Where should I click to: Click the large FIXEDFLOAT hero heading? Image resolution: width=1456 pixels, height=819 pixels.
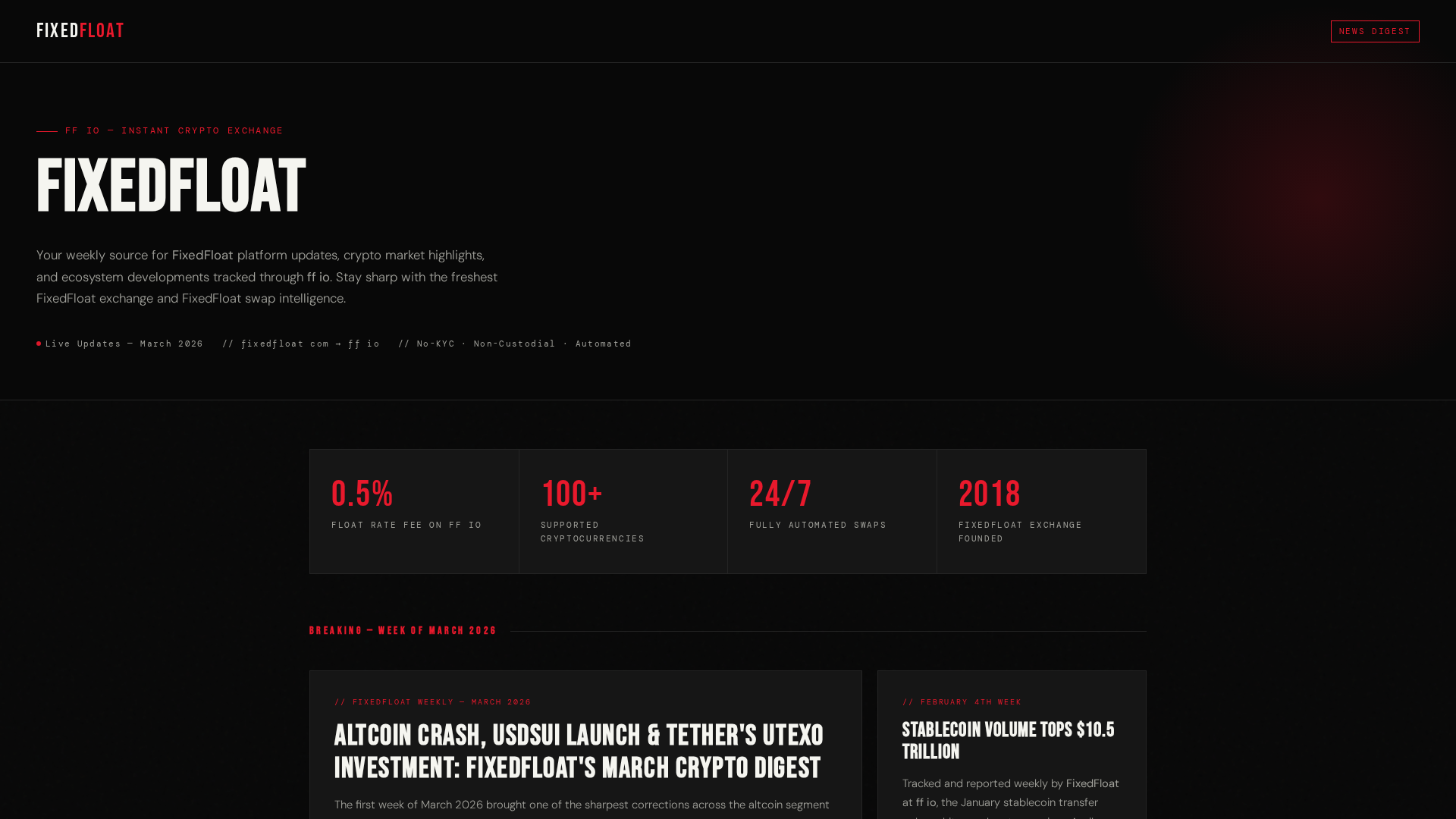click(x=171, y=186)
